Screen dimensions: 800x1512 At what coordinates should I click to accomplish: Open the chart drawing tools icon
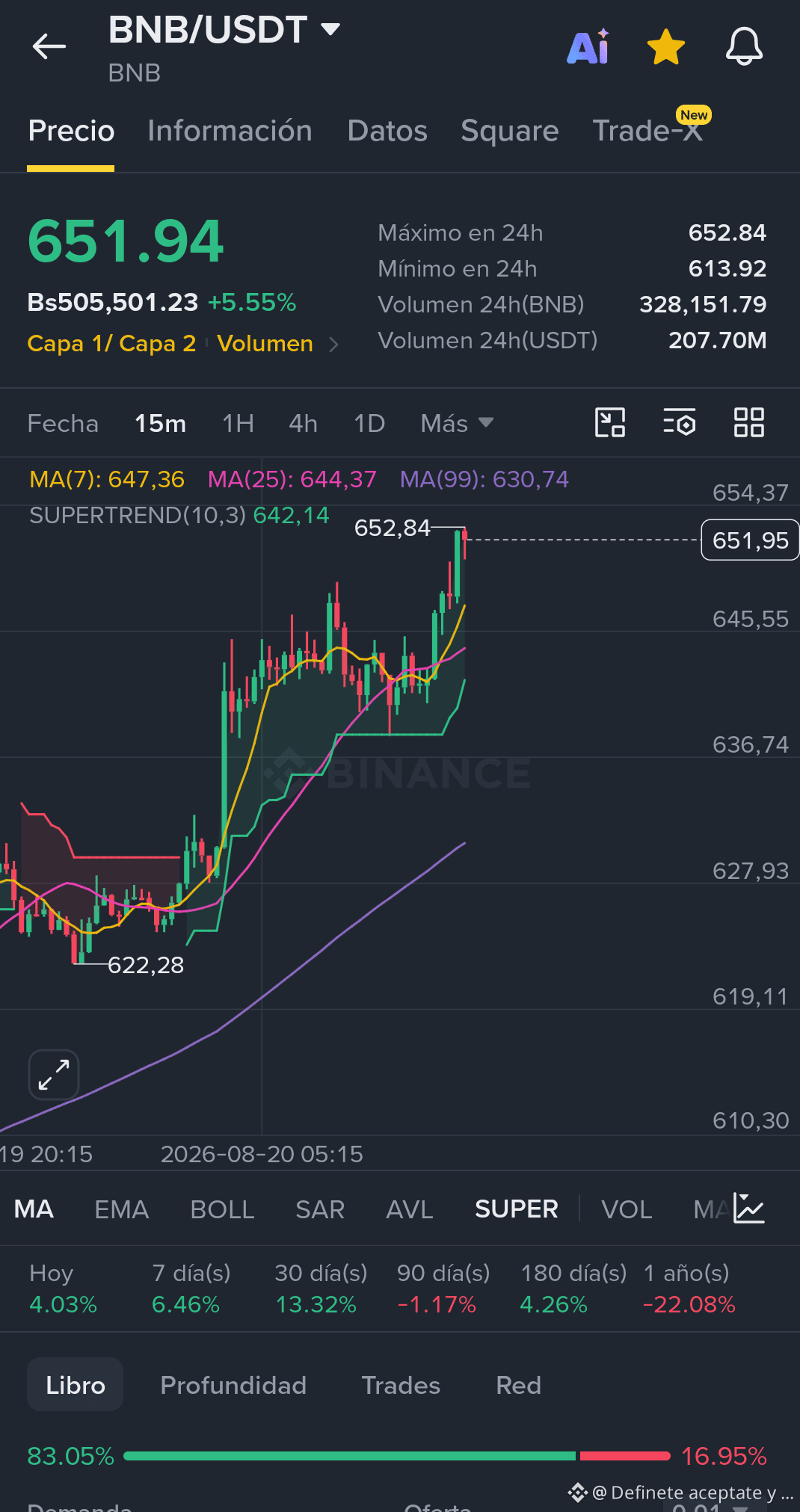pos(610,422)
